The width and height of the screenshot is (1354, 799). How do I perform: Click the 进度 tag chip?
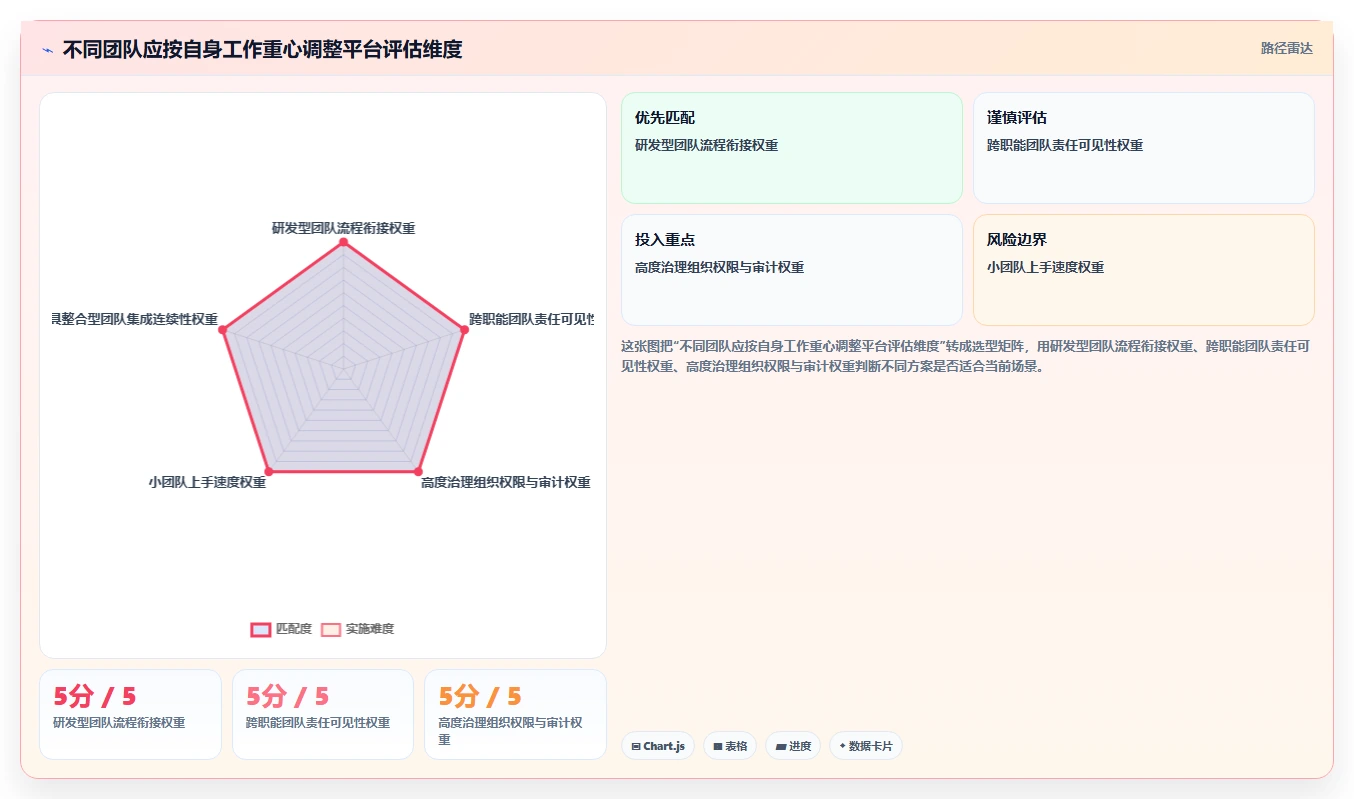pos(793,746)
